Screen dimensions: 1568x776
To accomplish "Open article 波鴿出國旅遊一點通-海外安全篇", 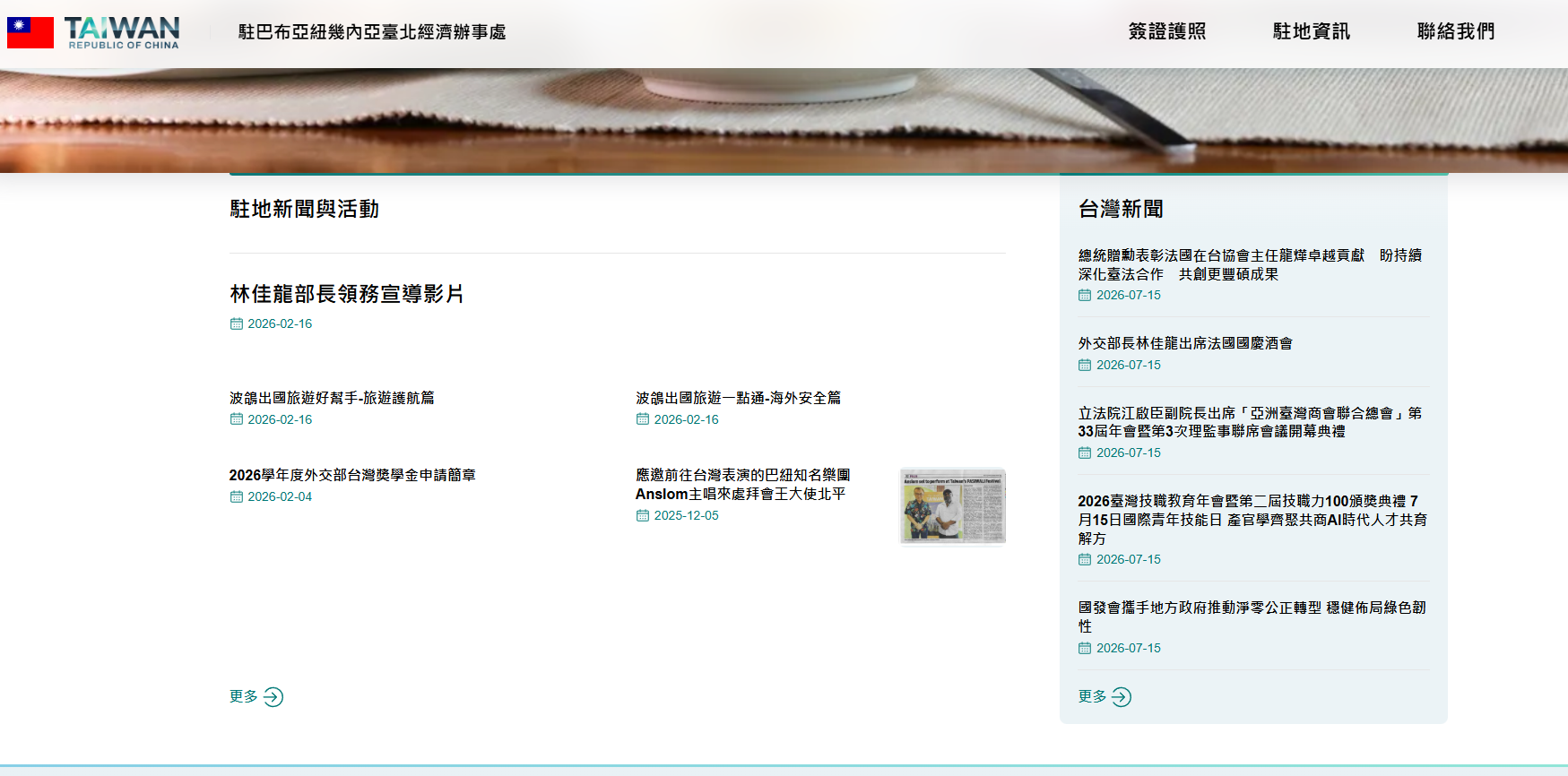I will 739,398.
